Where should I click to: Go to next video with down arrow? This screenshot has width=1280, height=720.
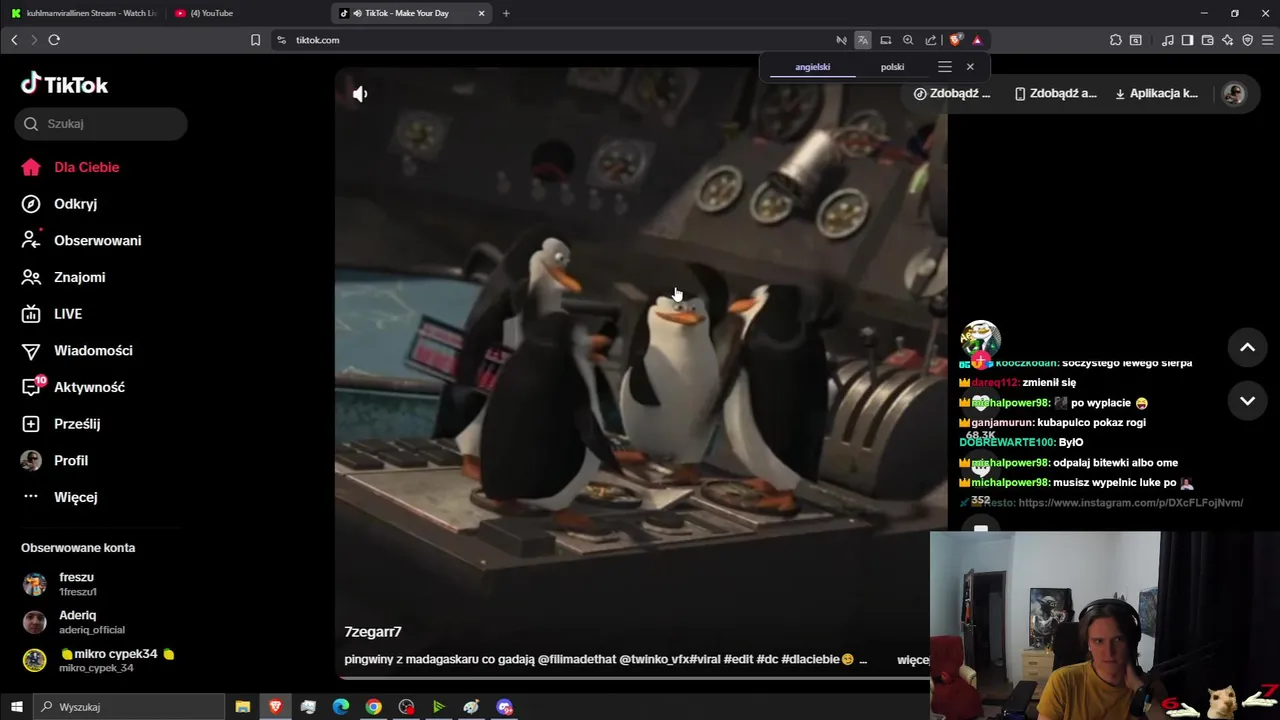tap(1247, 400)
